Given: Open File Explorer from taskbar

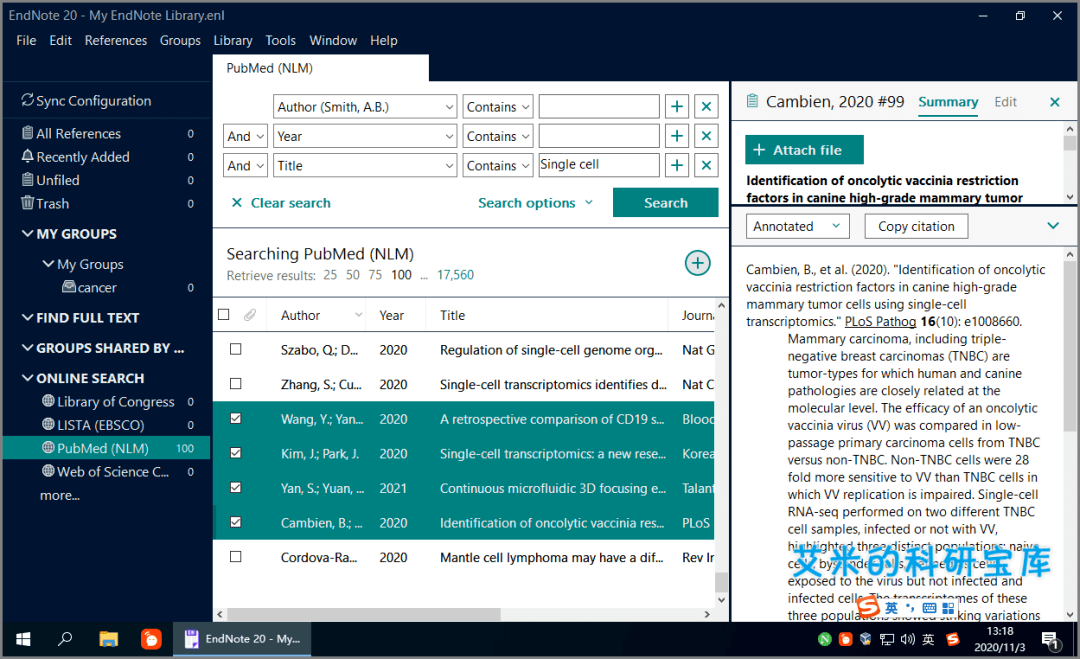Looking at the screenshot, I should tap(108, 639).
